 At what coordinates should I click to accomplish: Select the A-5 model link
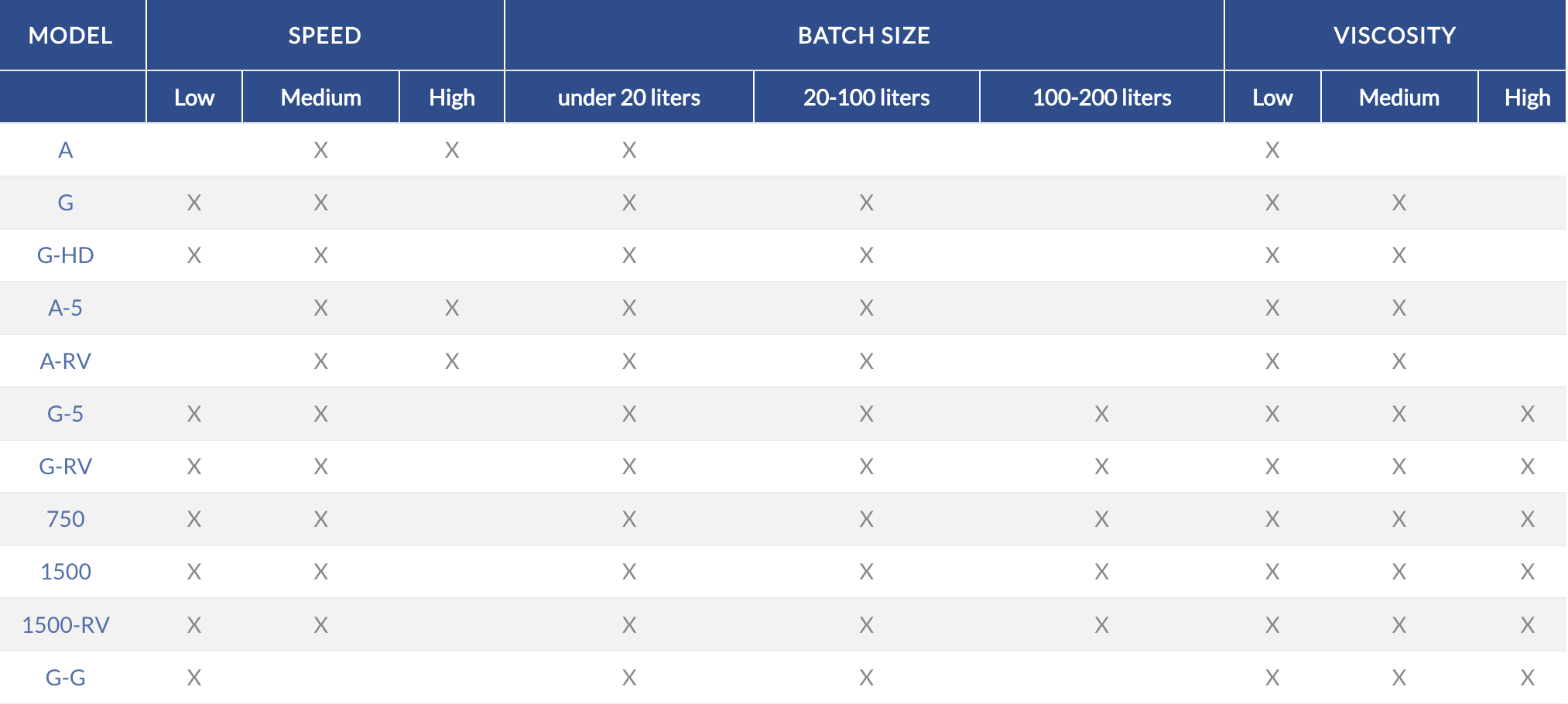(x=66, y=308)
